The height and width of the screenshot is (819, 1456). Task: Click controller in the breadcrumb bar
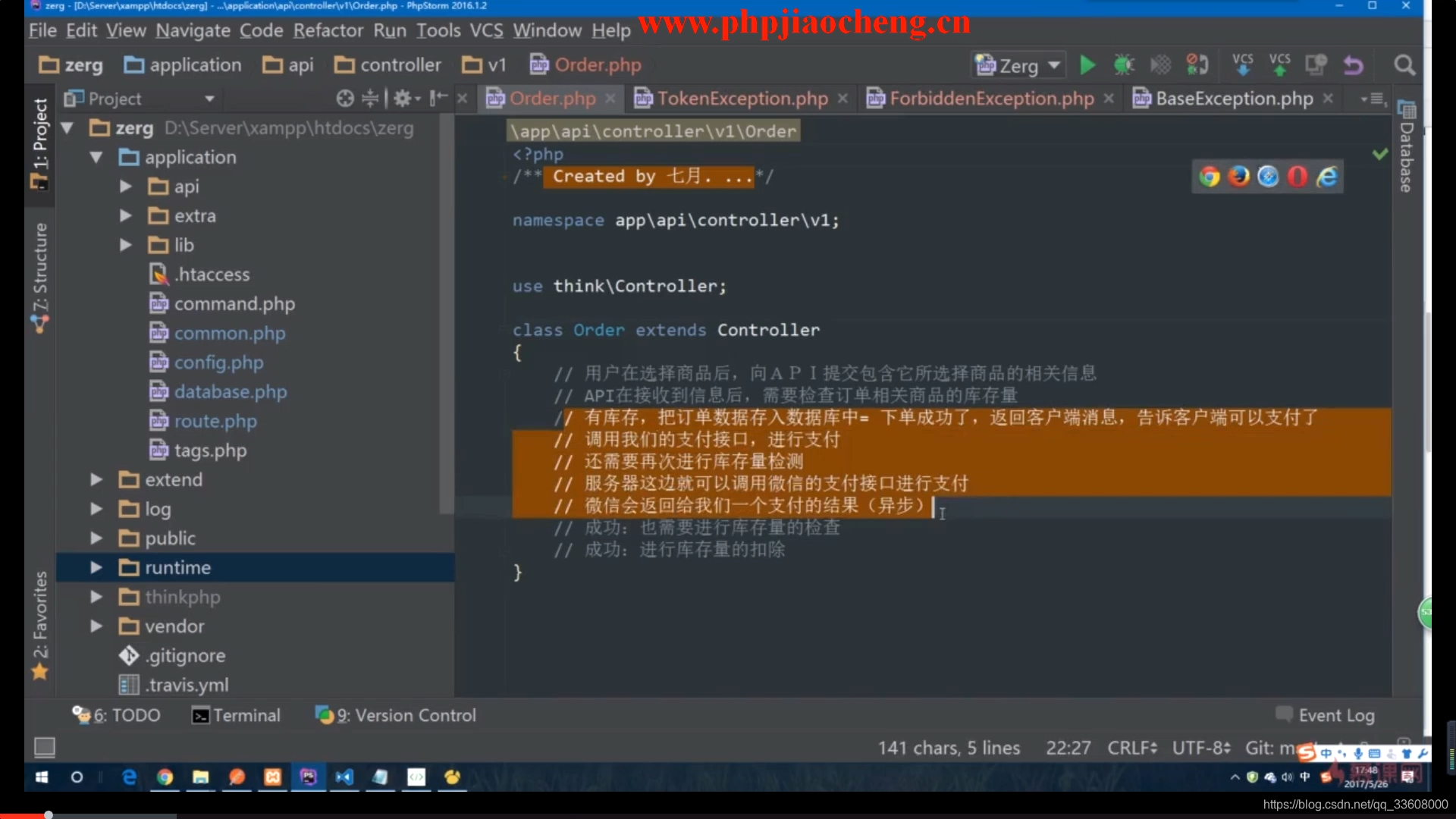388,65
